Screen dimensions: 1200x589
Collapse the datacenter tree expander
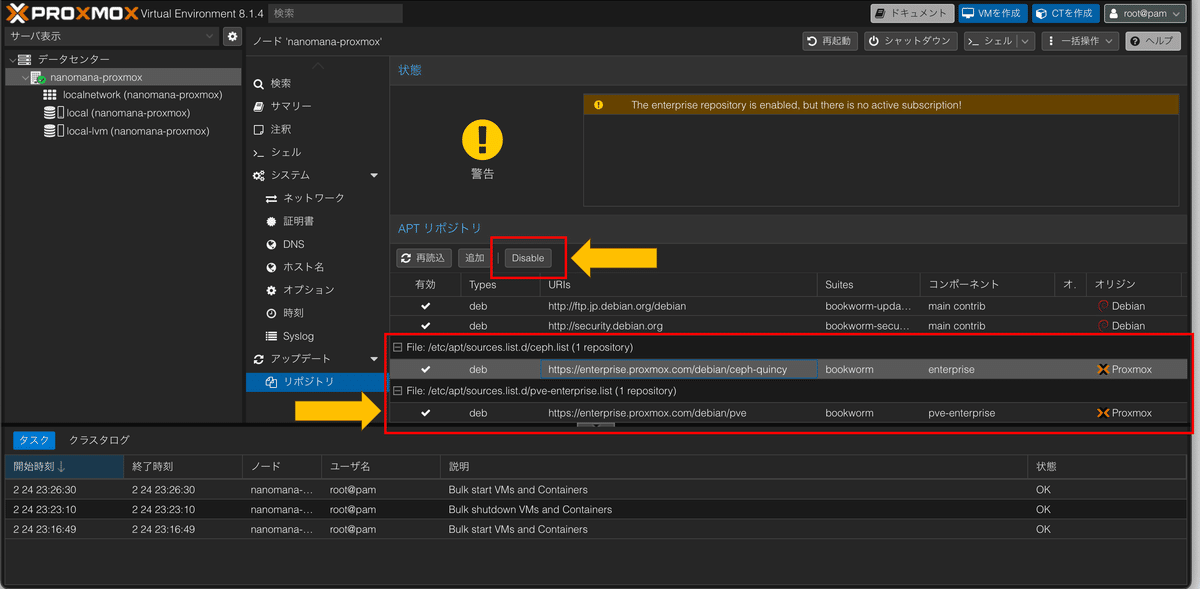tap(12, 59)
